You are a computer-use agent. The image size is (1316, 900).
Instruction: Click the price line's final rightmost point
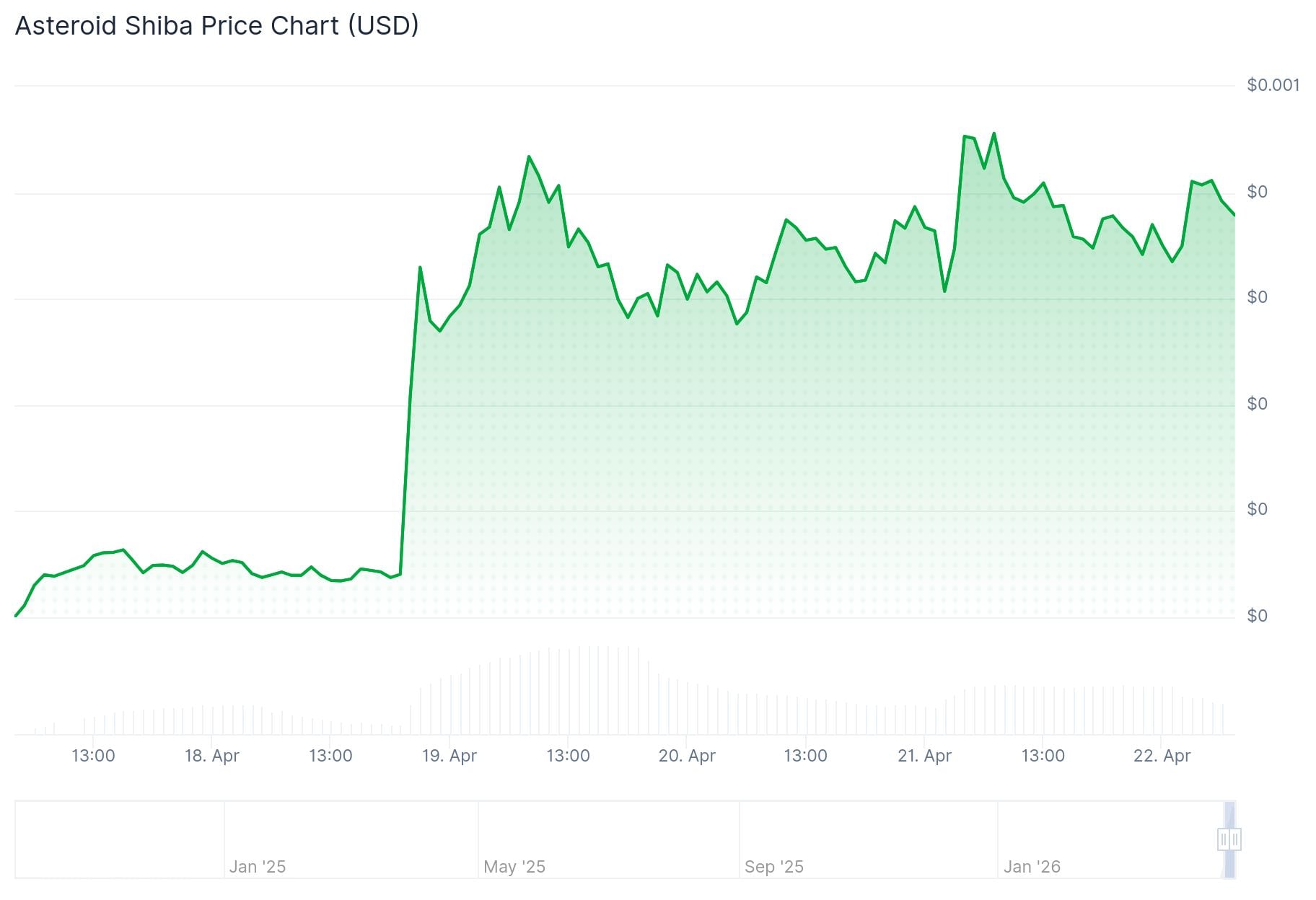(x=1234, y=215)
